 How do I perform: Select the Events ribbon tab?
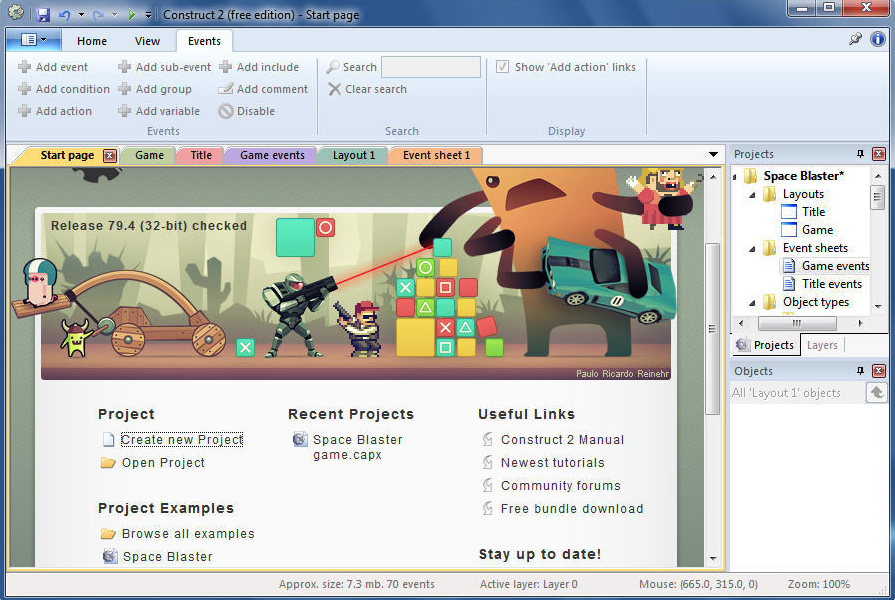click(204, 41)
